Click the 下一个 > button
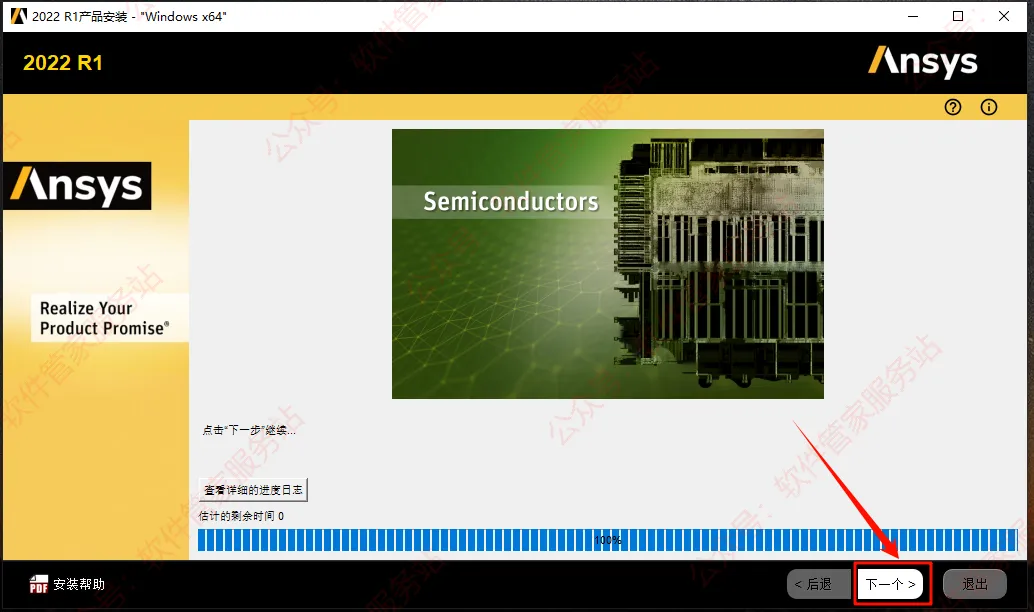 [890, 584]
